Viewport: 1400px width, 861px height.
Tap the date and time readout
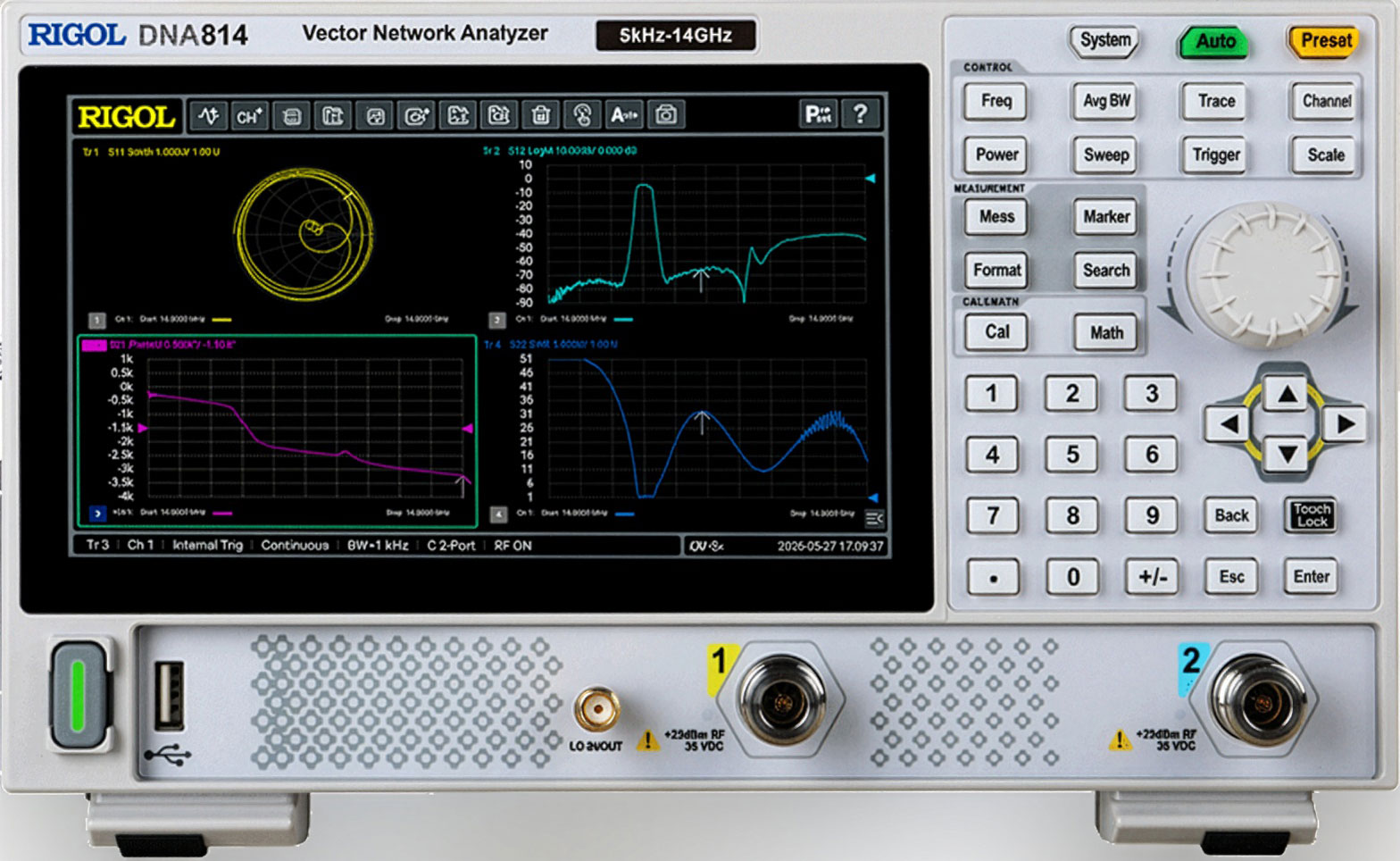tap(829, 547)
